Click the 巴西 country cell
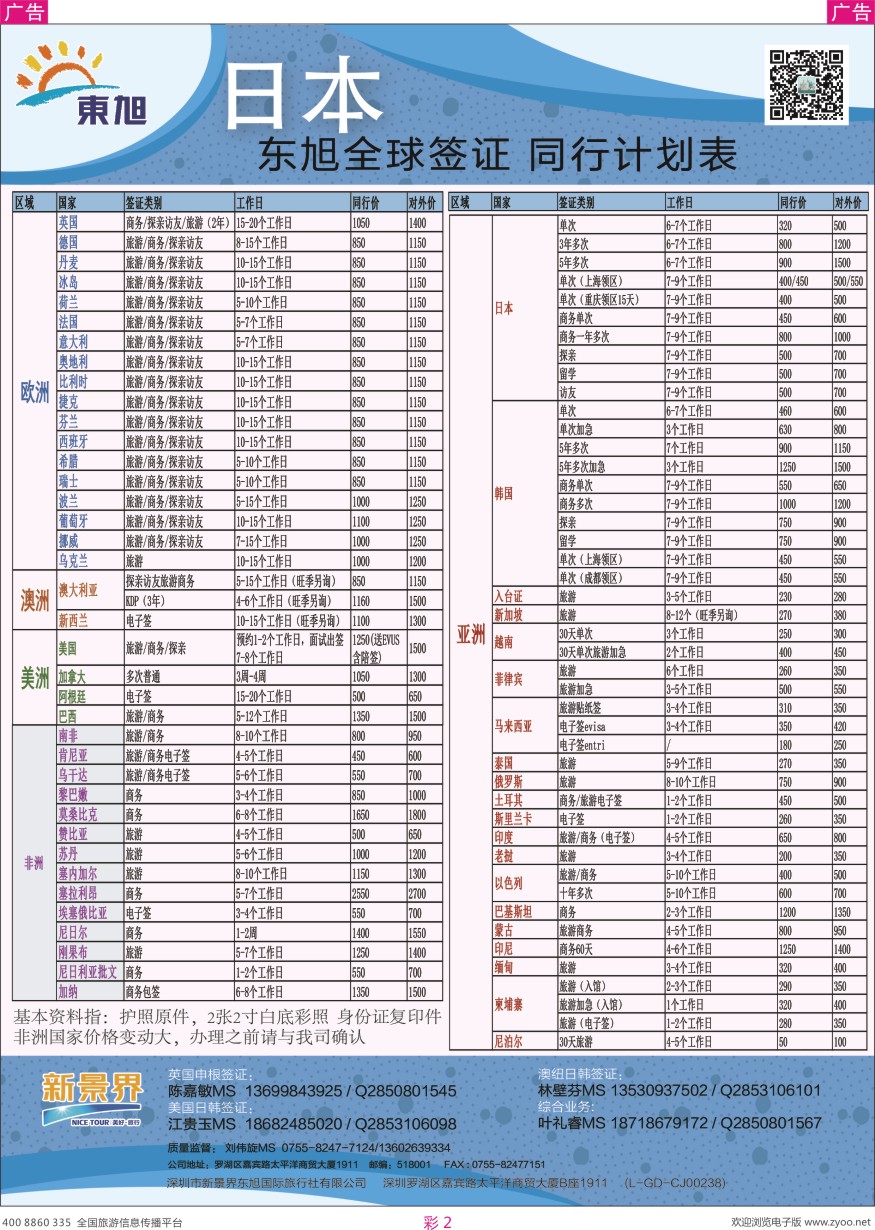The width and height of the screenshot is (875, 1230). point(89,717)
